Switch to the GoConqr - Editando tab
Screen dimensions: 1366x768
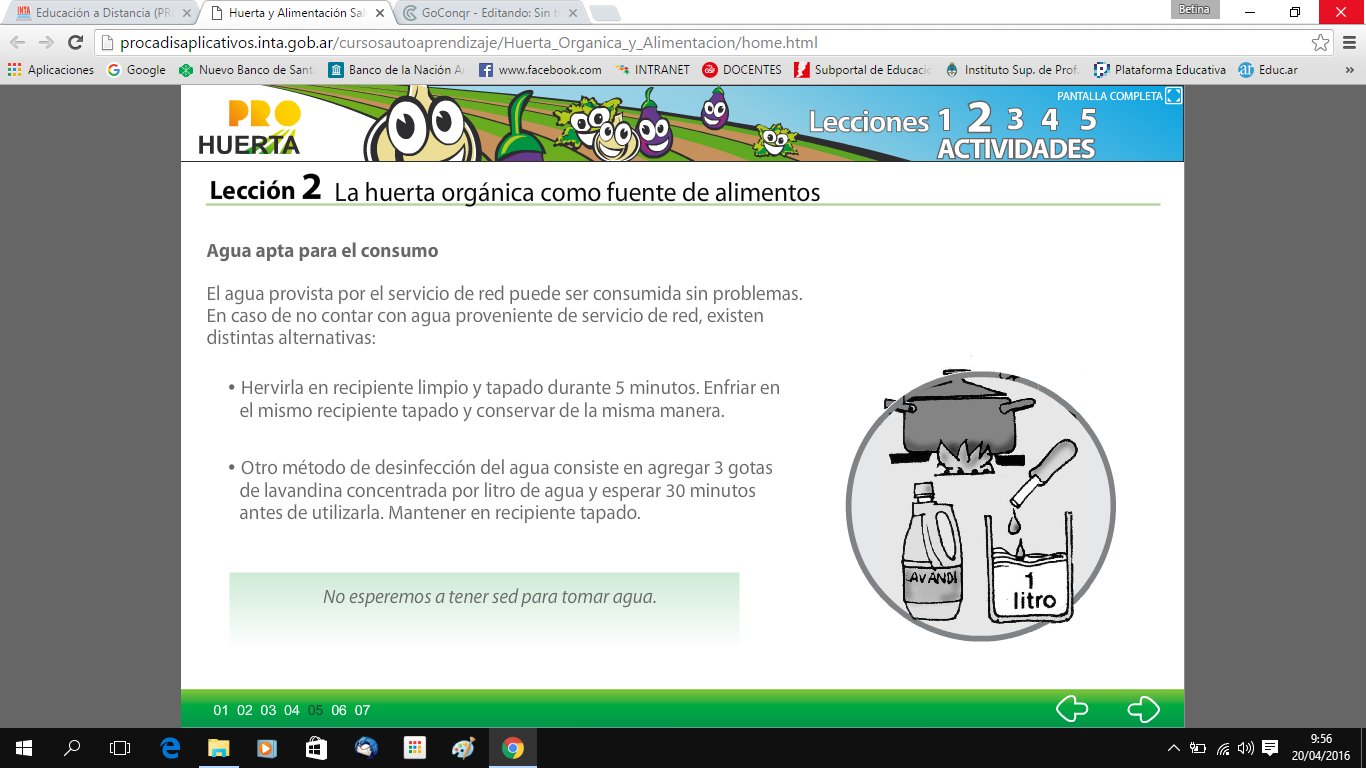(490, 13)
